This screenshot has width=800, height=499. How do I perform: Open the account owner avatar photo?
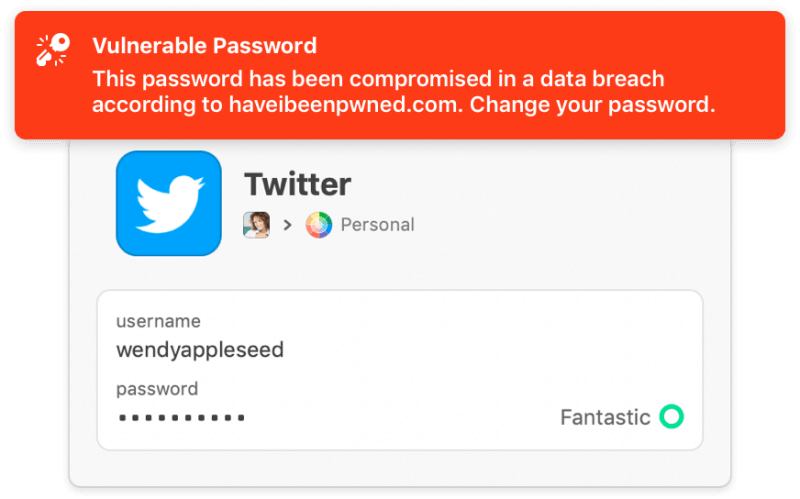pos(256,225)
